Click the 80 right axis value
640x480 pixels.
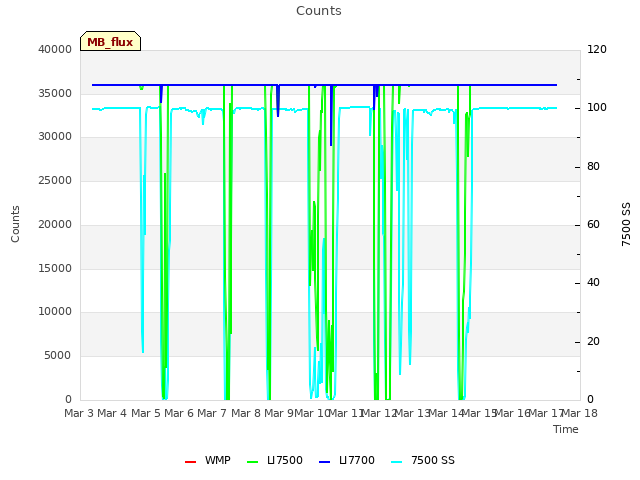coord(593,167)
